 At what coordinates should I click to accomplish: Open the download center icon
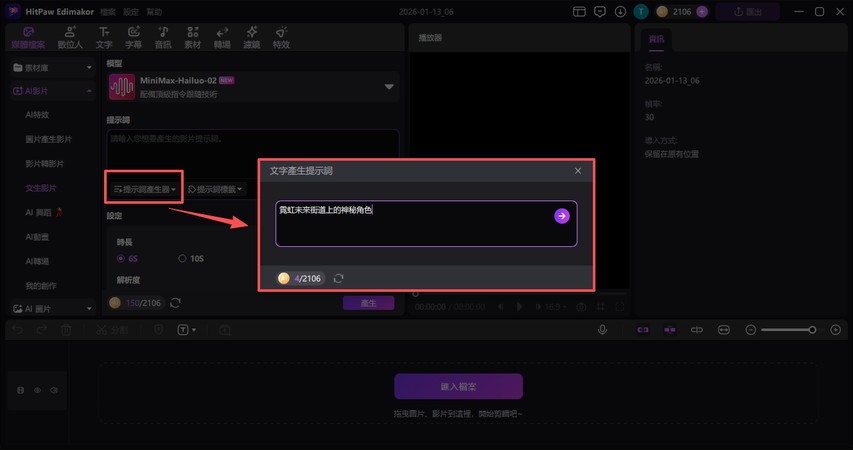(620, 11)
